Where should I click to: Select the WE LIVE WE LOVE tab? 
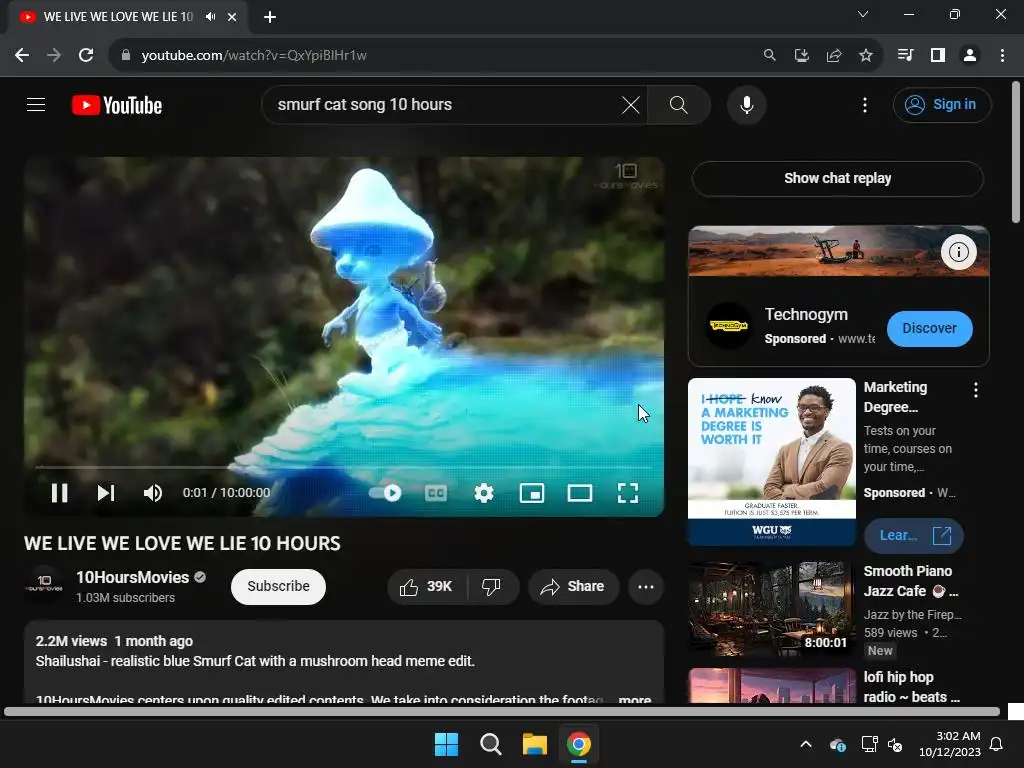pyautogui.click(x=118, y=16)
